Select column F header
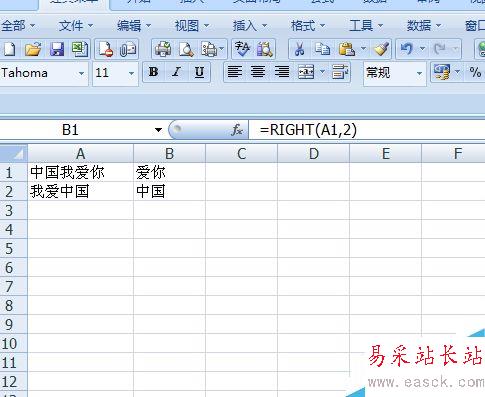This screenshot has width=485, height=397. point(453,154)
